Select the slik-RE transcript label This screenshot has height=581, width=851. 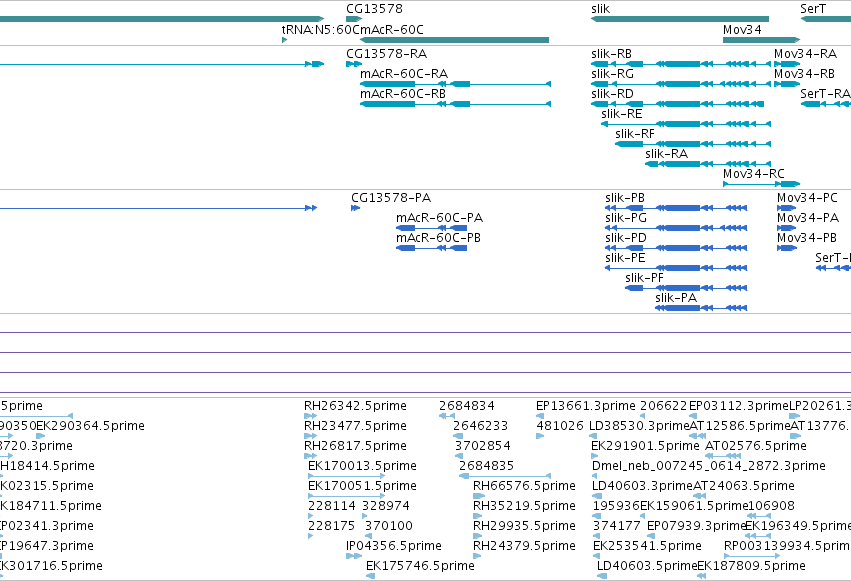tap(621, 114)
